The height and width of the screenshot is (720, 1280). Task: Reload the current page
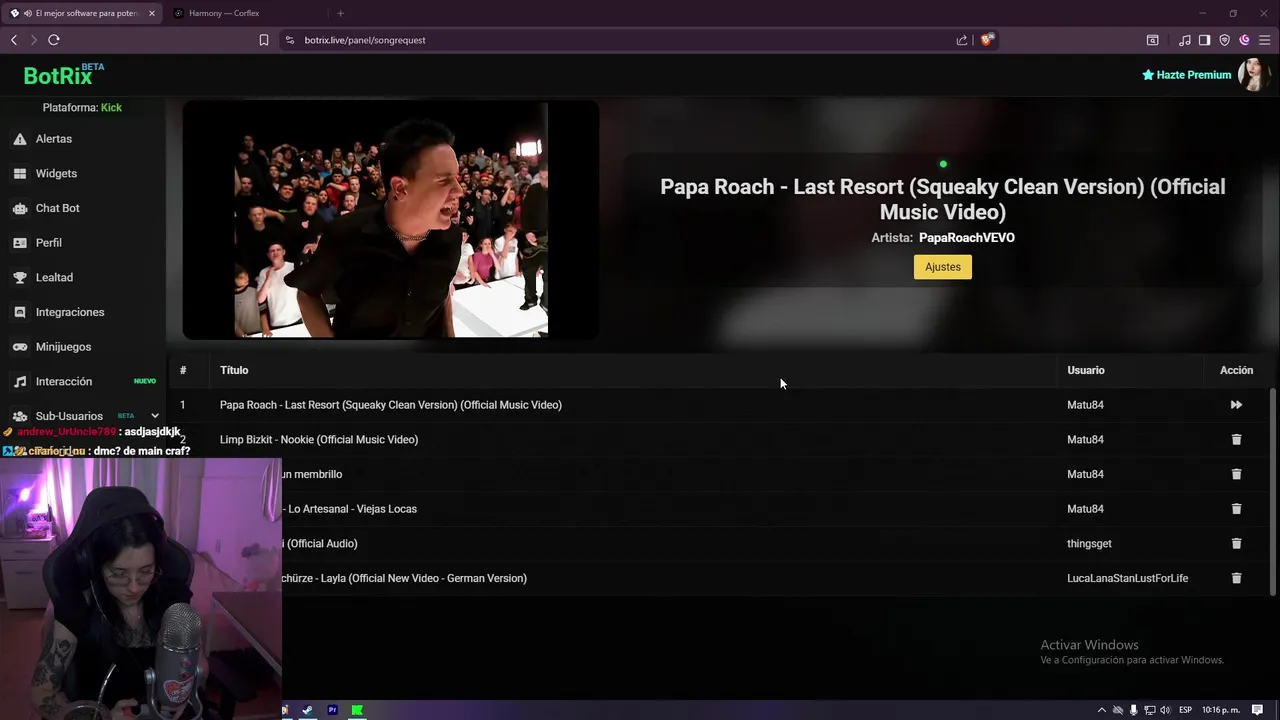click(54, 40)
